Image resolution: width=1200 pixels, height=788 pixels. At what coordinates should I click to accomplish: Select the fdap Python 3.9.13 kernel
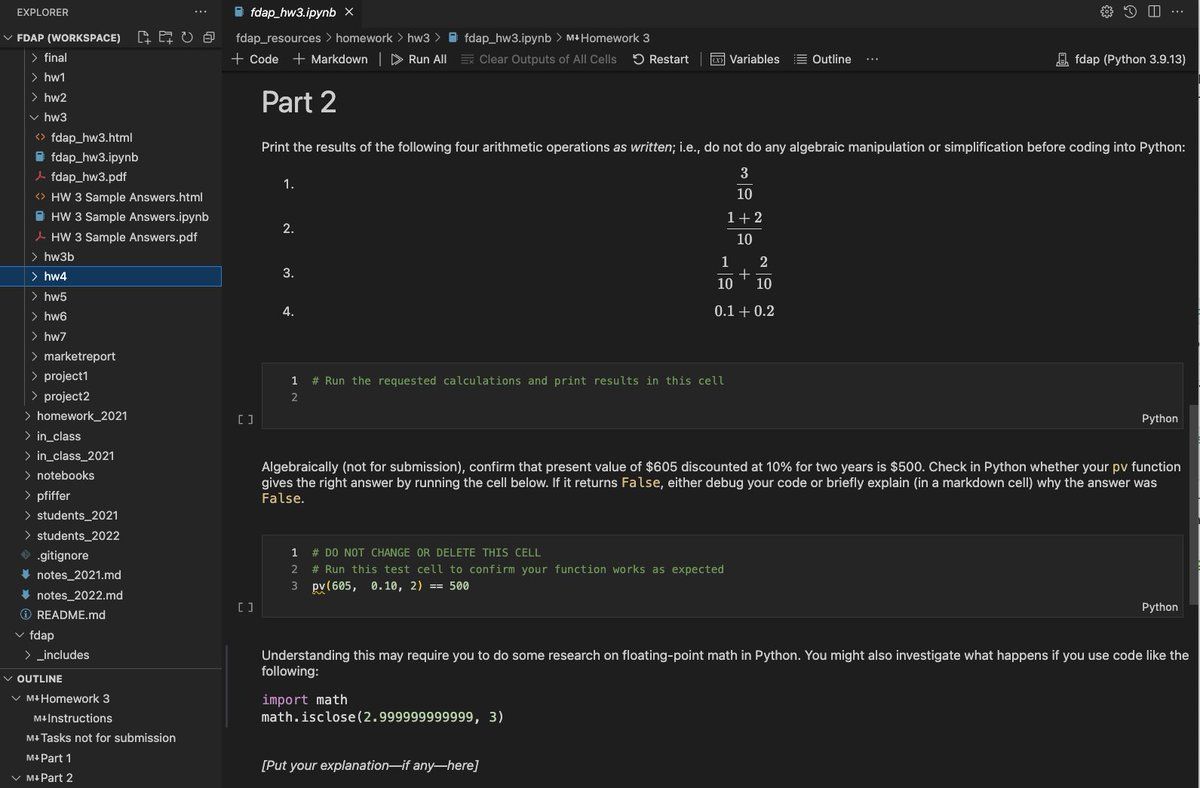click(1120, 59)
